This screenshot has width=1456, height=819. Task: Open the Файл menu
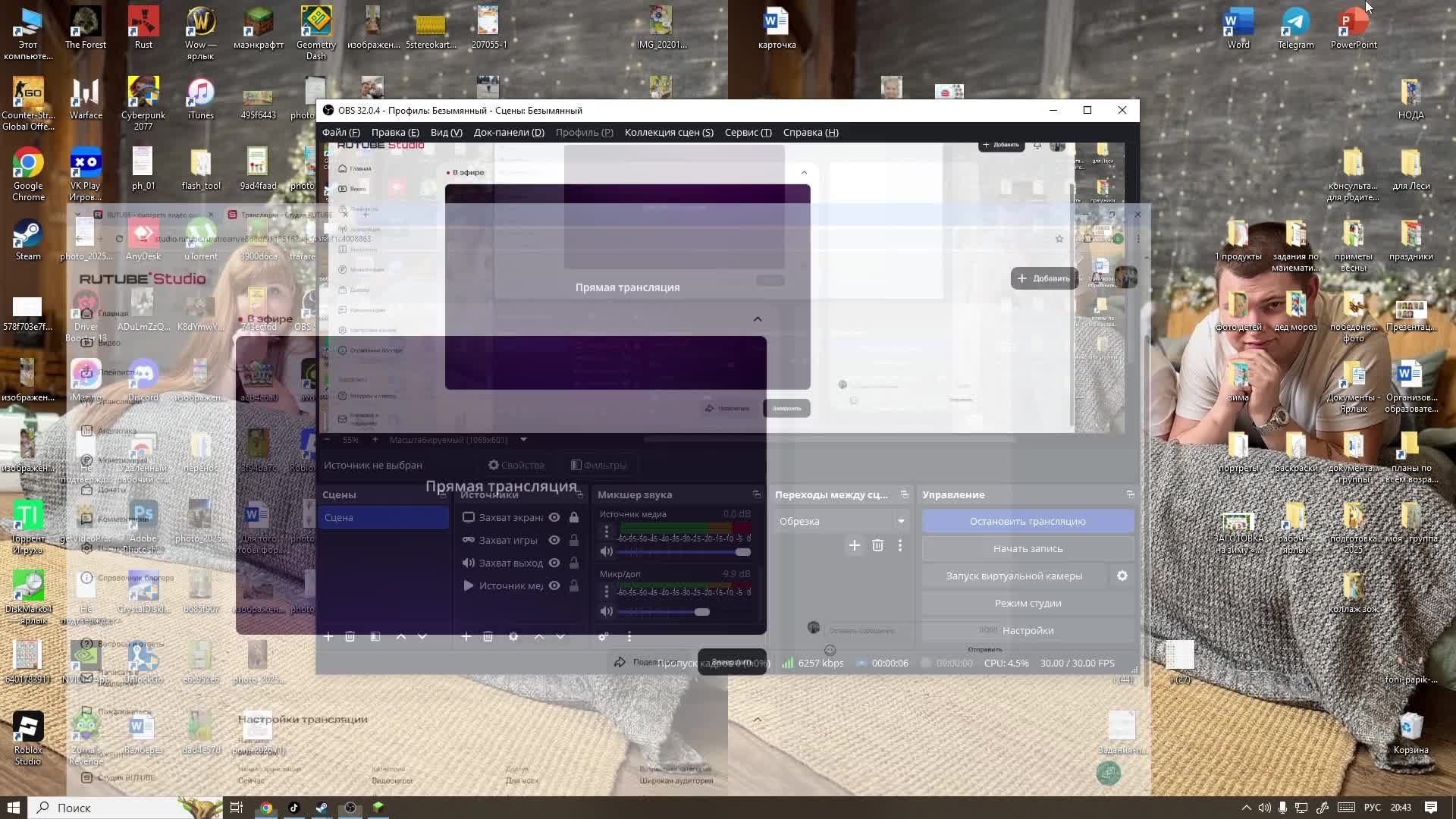[340, 132]
